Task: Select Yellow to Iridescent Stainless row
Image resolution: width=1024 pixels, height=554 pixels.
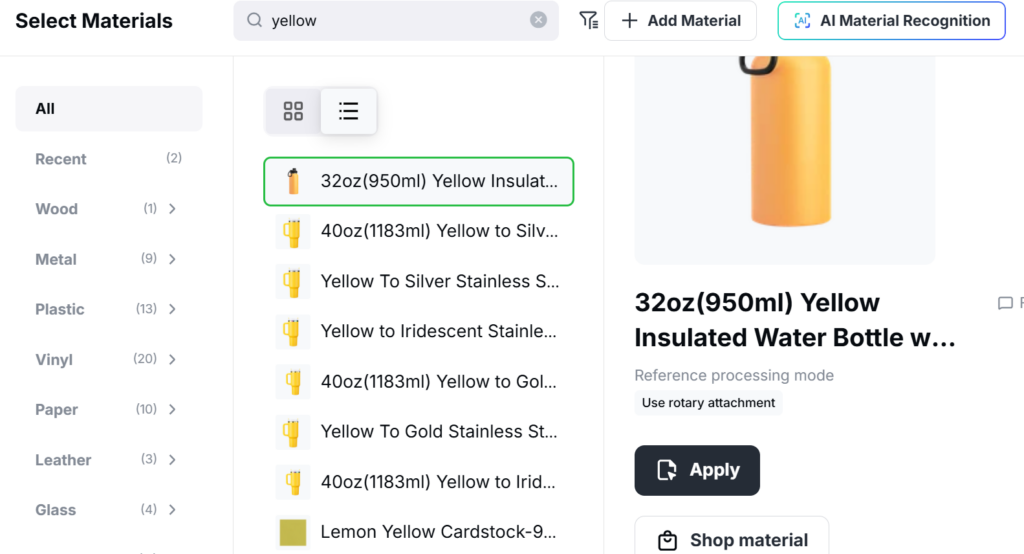Action: coord(419,331)
